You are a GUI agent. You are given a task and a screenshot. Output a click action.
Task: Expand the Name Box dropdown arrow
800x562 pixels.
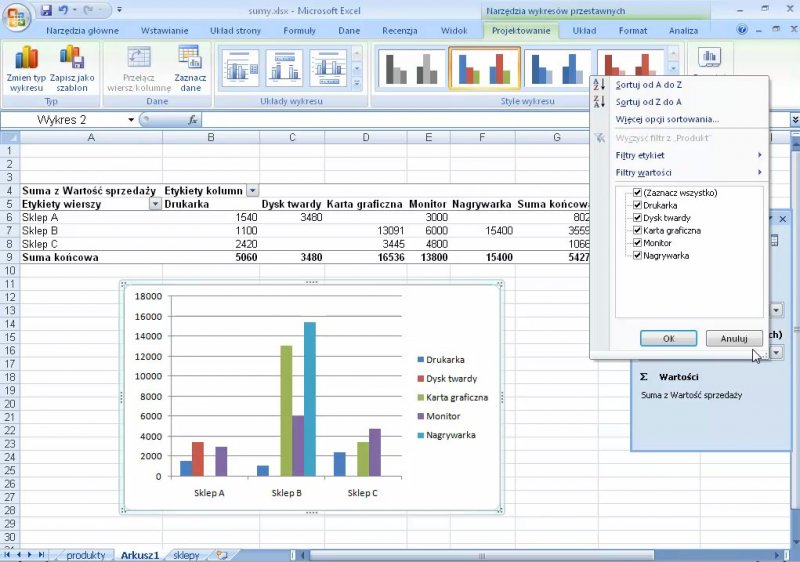point(131,120)
